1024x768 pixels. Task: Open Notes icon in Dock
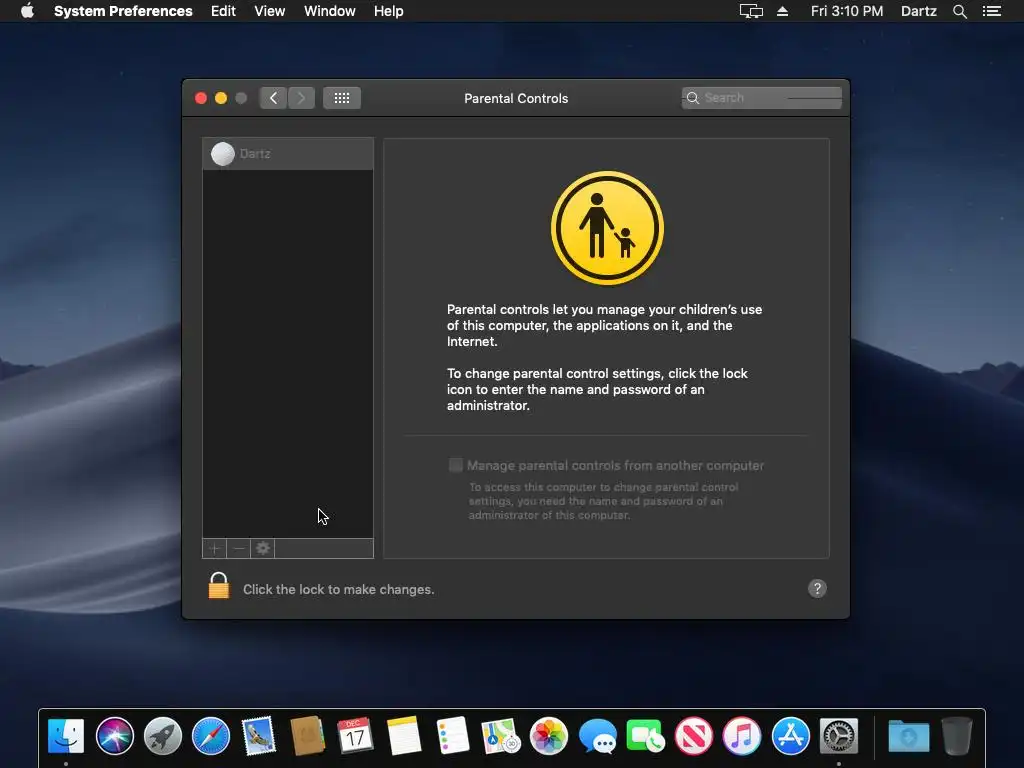click(404, 736)
